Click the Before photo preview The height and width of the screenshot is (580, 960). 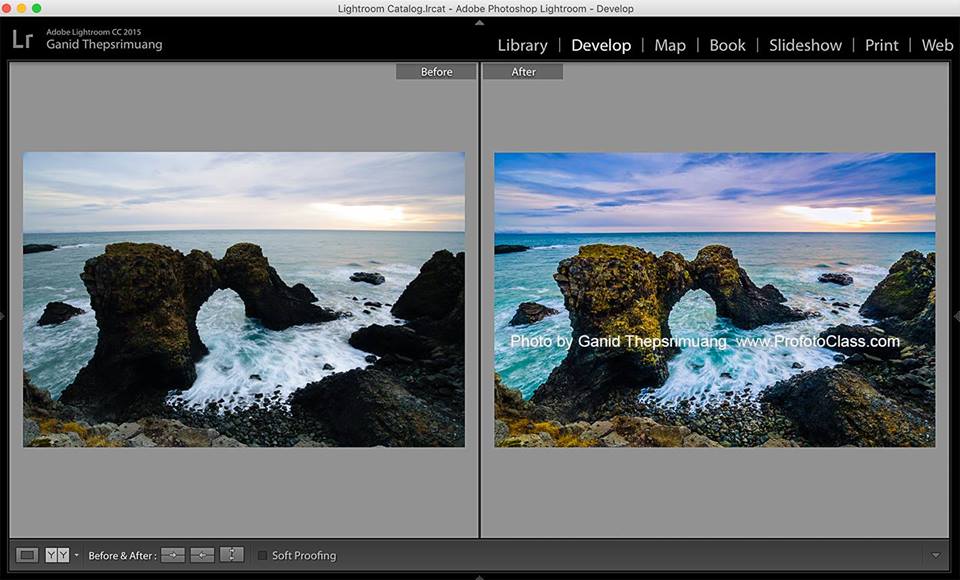[243, 299]
